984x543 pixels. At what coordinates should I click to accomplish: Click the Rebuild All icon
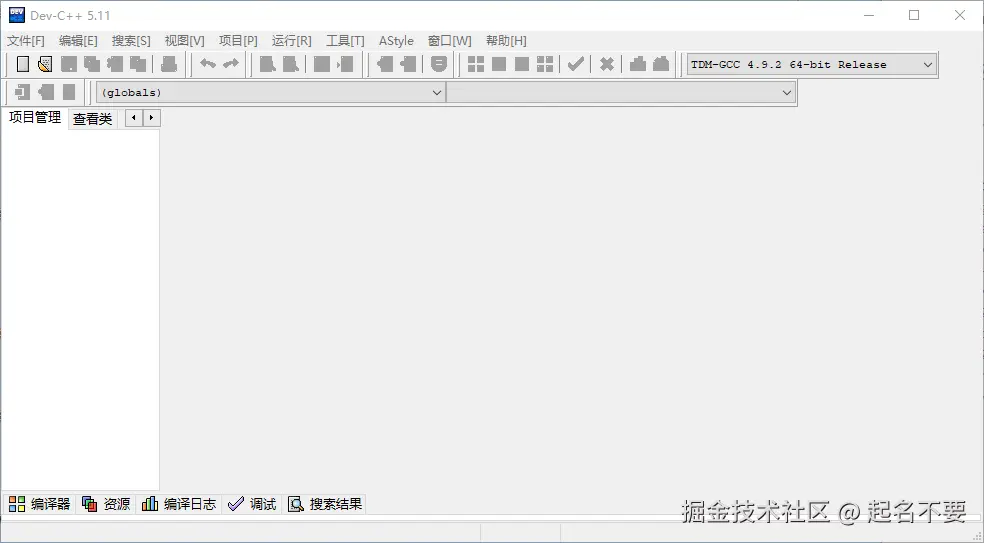coord(545,64)
